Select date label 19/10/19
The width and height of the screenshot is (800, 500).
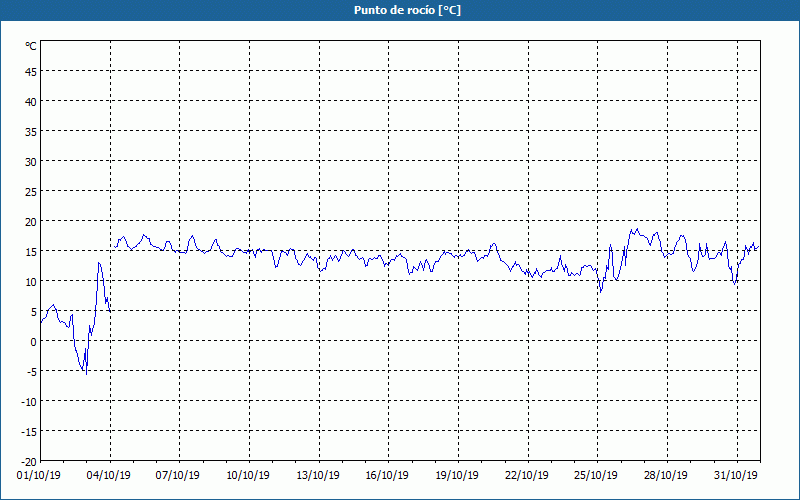[457, 476]
